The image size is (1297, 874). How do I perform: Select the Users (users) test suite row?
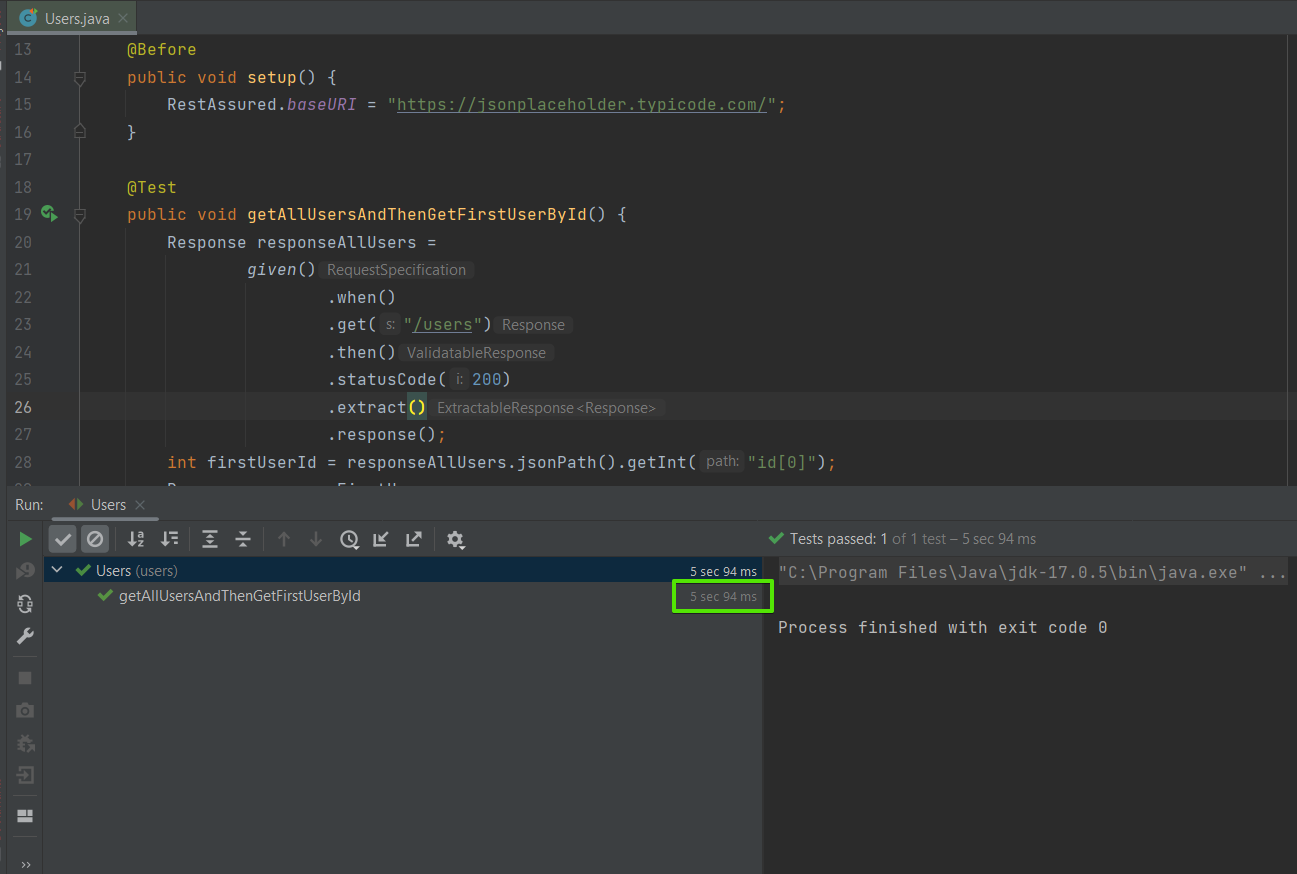[403, 570]
